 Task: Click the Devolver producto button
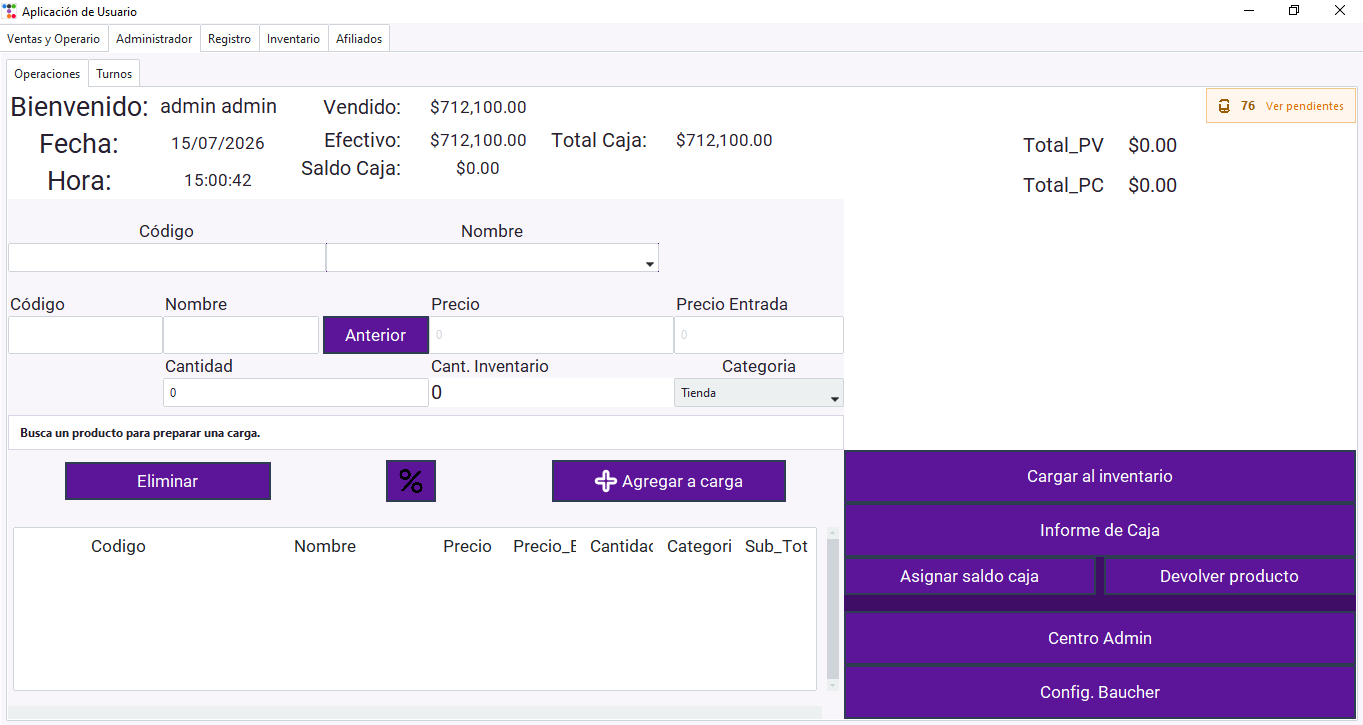click(x=1229, y=577)
